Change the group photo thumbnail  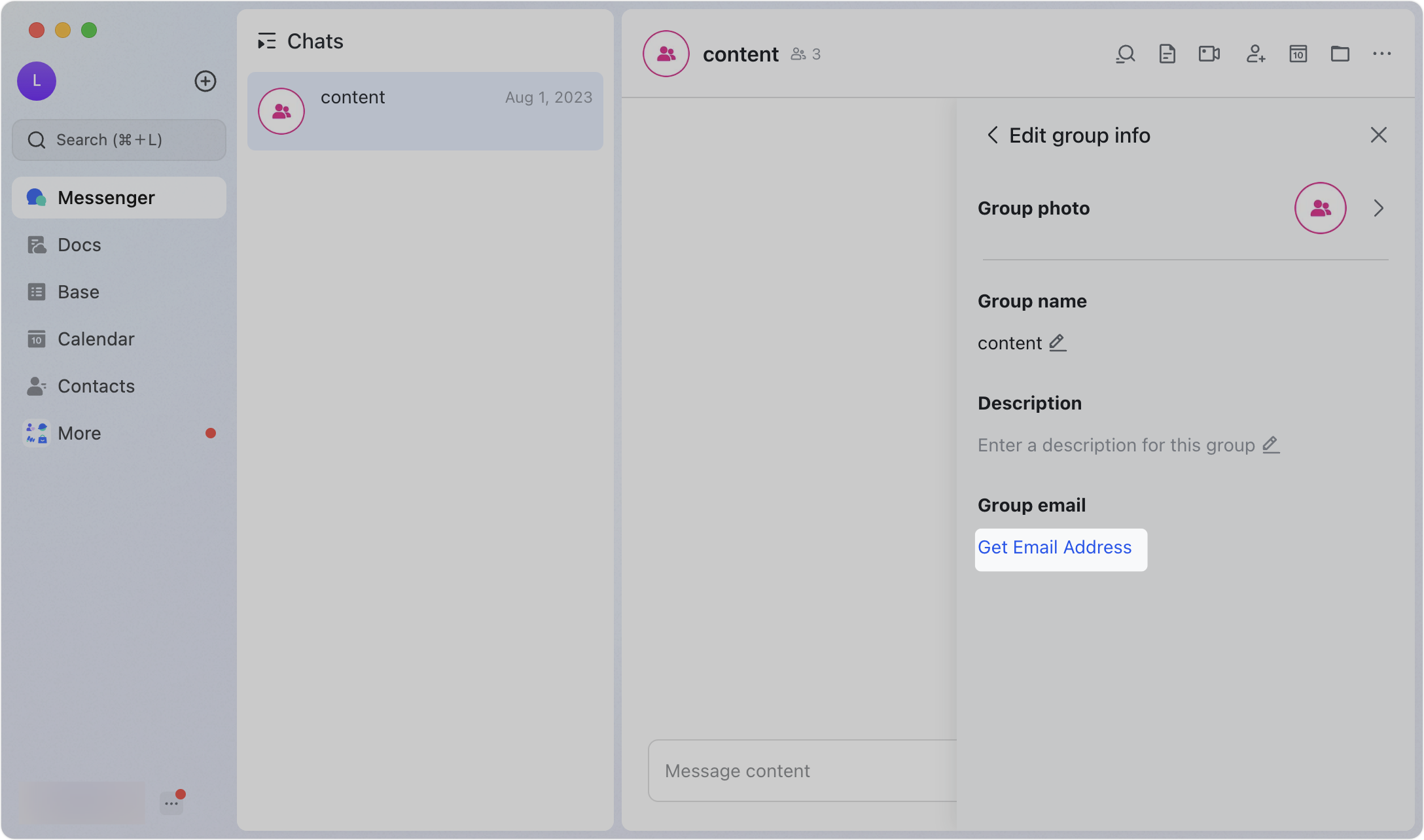[x=1321, y=208]
